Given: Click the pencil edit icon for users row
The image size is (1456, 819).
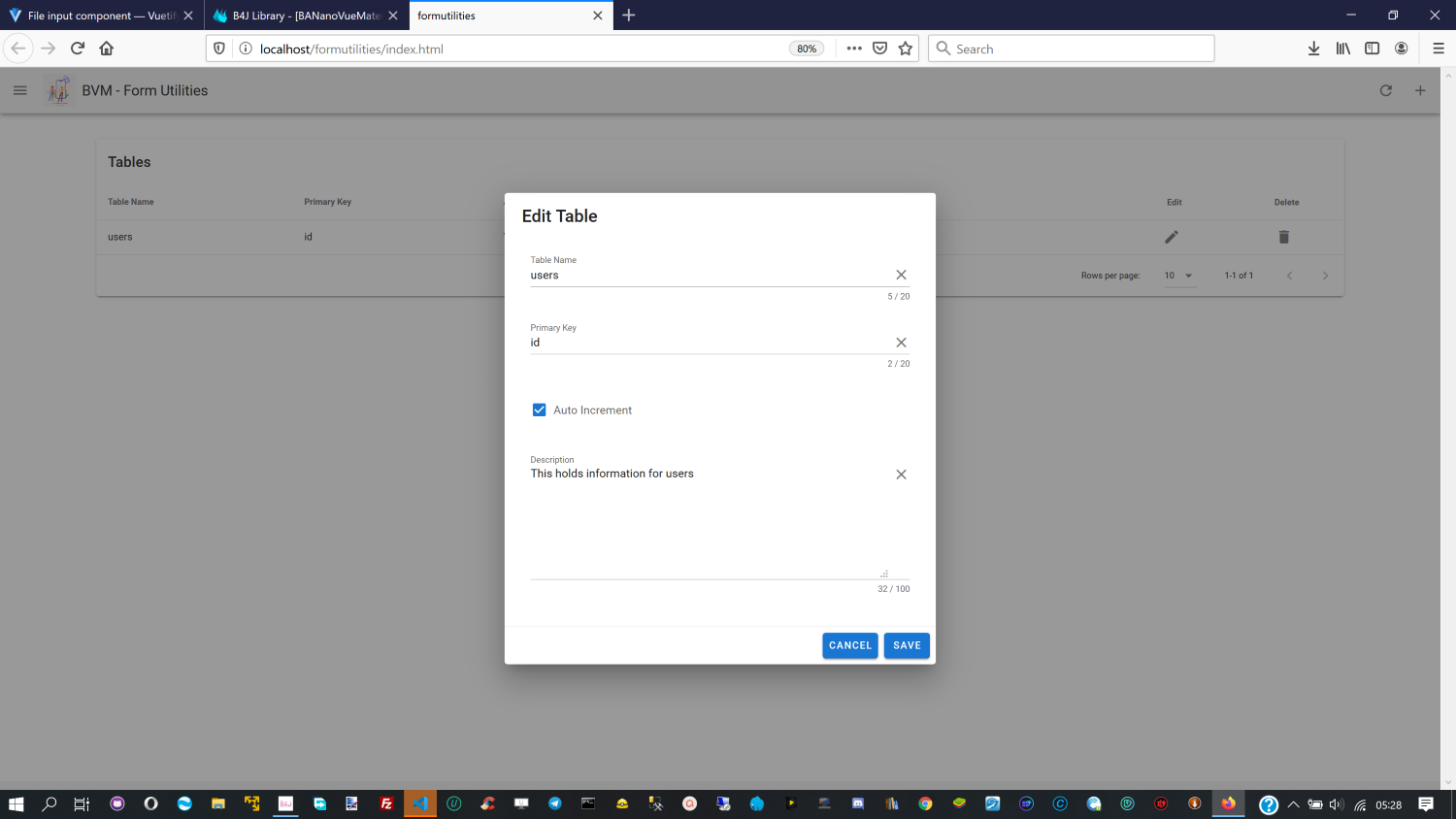Looking at the screenshot, I should coord(1172,237).
